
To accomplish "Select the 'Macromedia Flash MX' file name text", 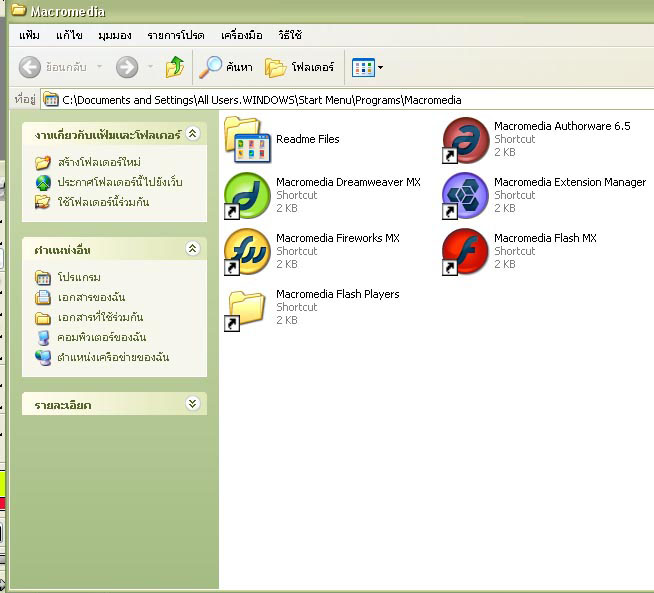I will (545, 238).
